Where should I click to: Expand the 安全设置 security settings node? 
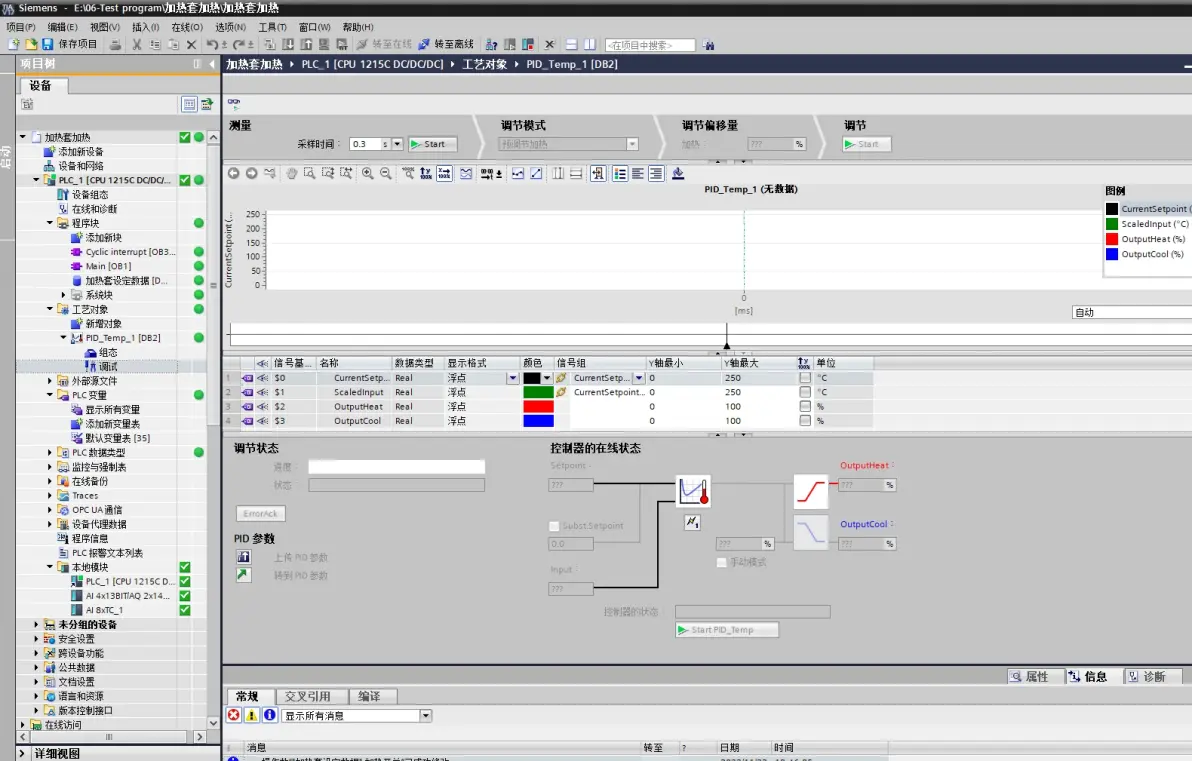(x=36, y=639)
